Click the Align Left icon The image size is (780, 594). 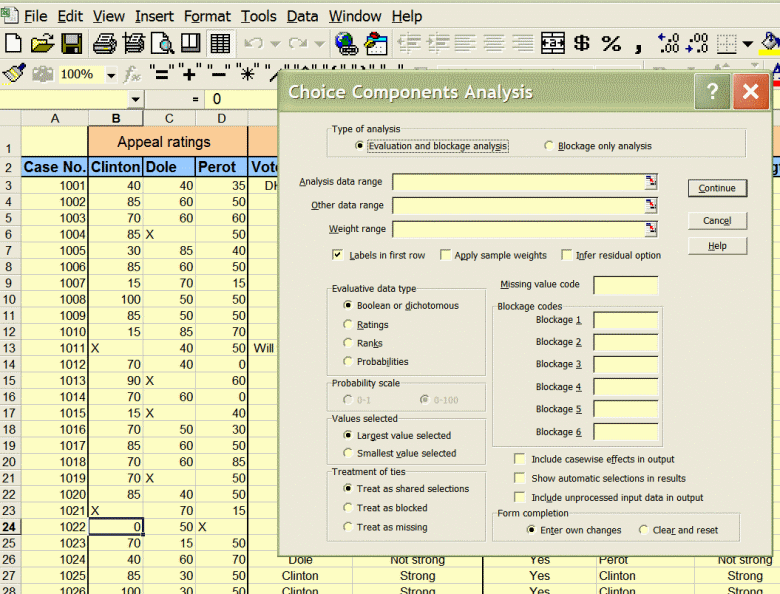465,43
